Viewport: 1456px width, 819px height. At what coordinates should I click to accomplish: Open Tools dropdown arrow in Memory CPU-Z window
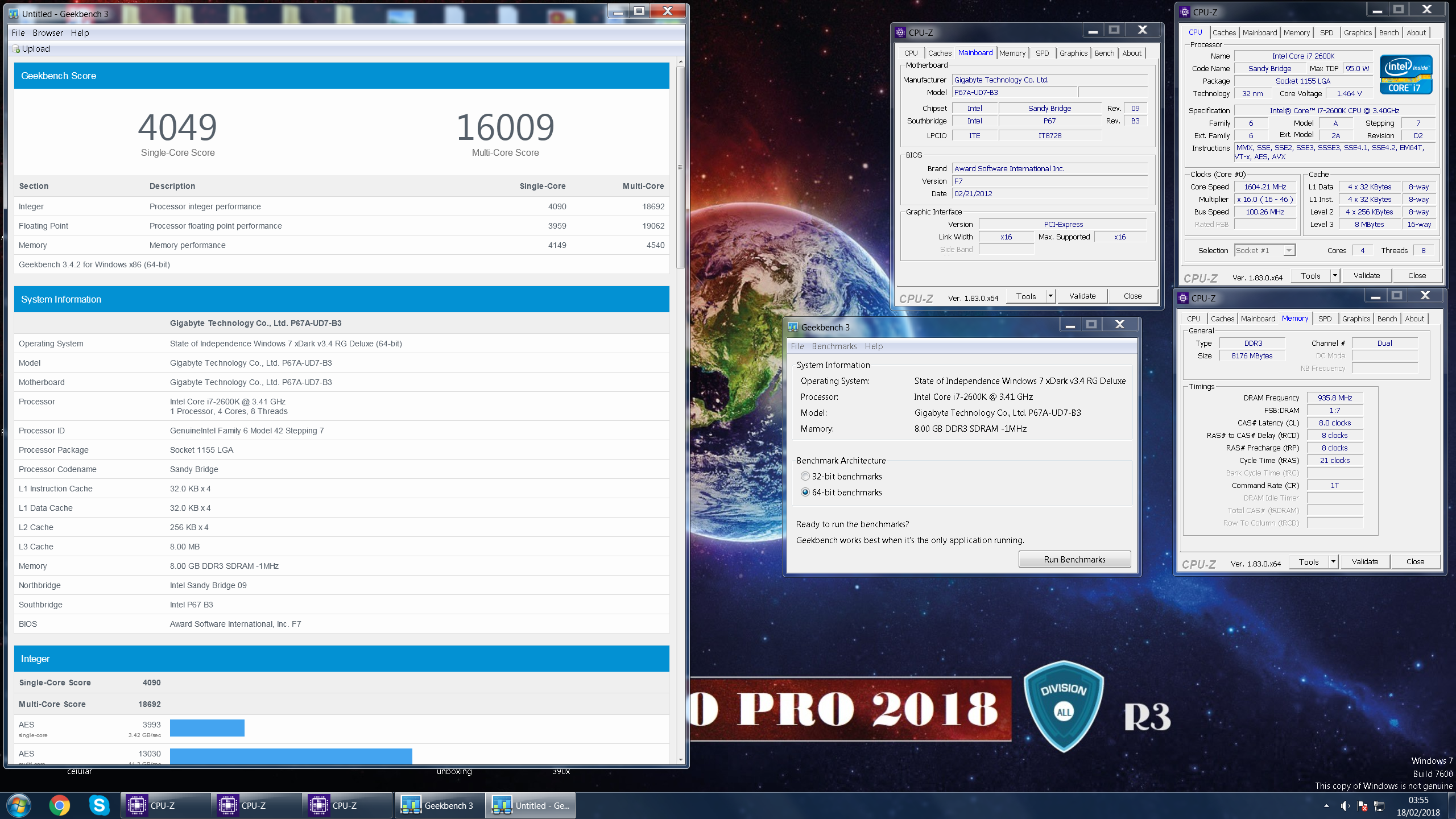[x=1333, y=561]
